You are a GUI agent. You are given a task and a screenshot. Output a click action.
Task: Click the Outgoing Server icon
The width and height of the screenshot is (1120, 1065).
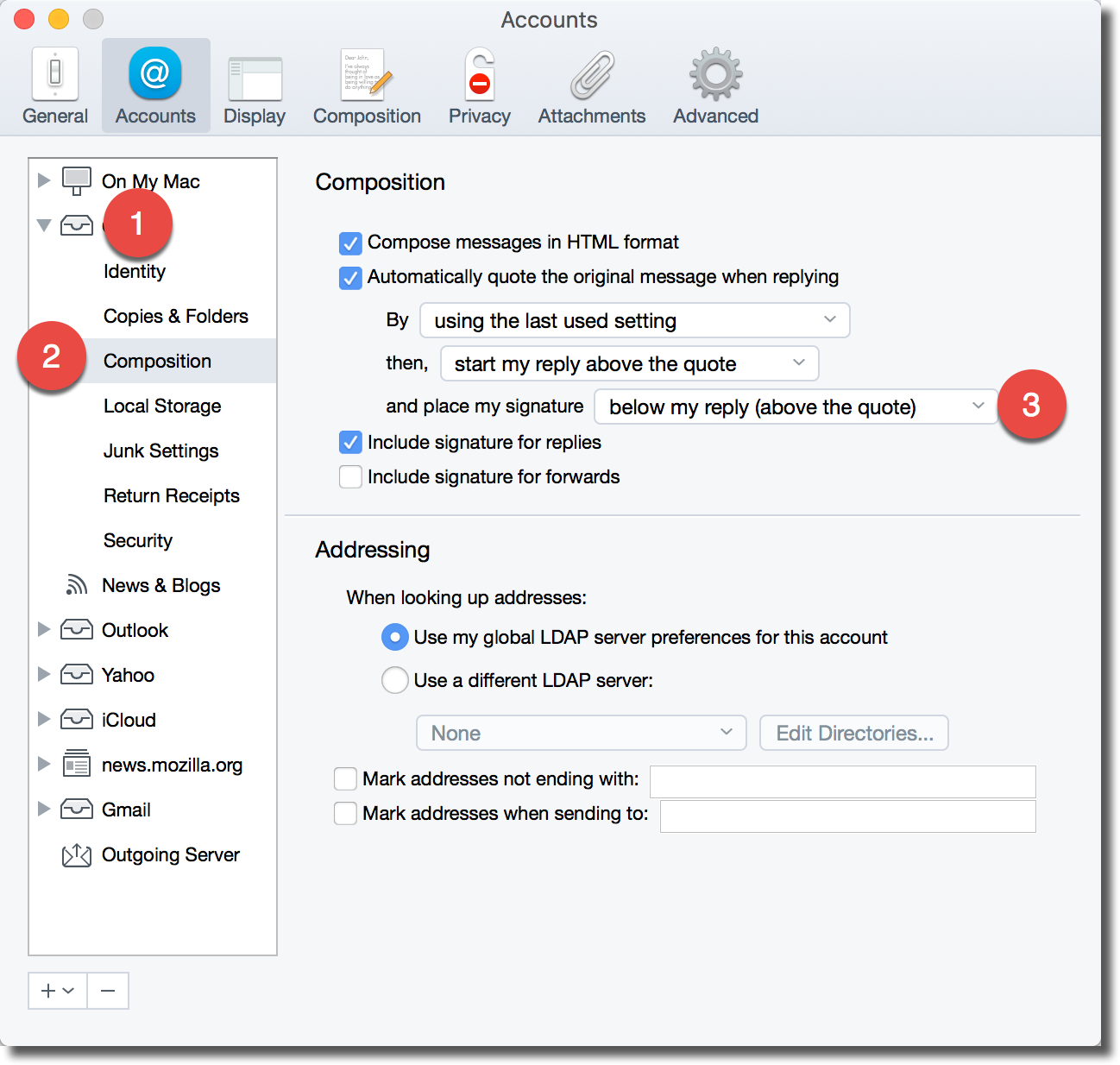coord(77,855)
